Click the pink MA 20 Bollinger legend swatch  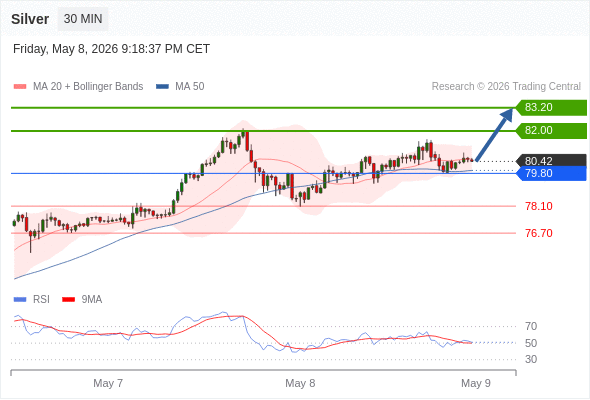coord(20,87)
